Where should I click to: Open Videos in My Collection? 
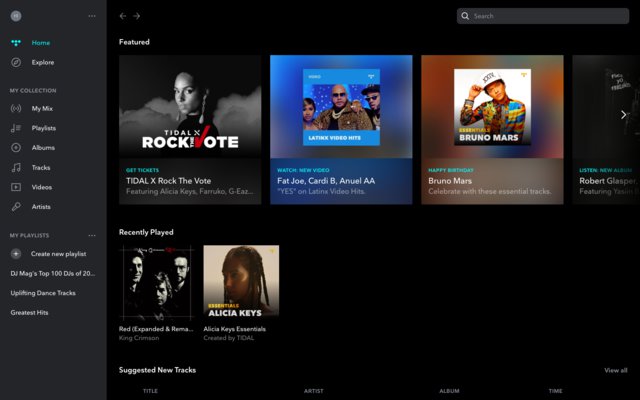click(x=42, y=187)
